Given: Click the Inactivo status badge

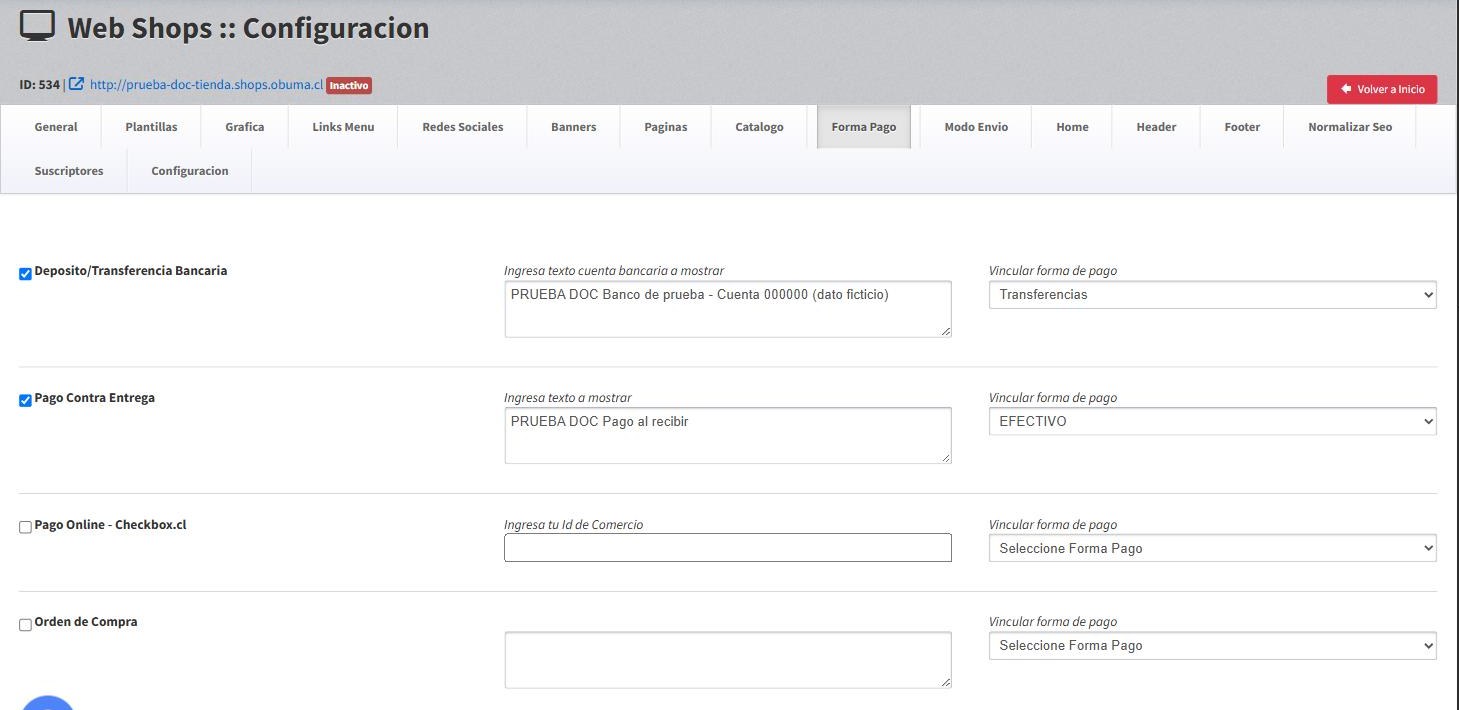Looking at the screenshot, I should point(349,85).
